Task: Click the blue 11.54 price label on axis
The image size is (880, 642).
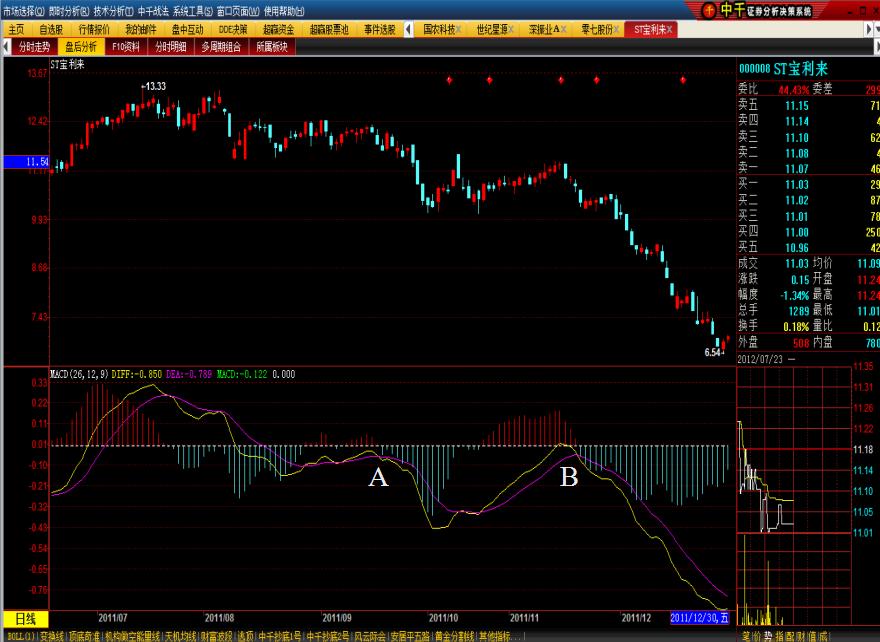Action: tap(25, 161)
